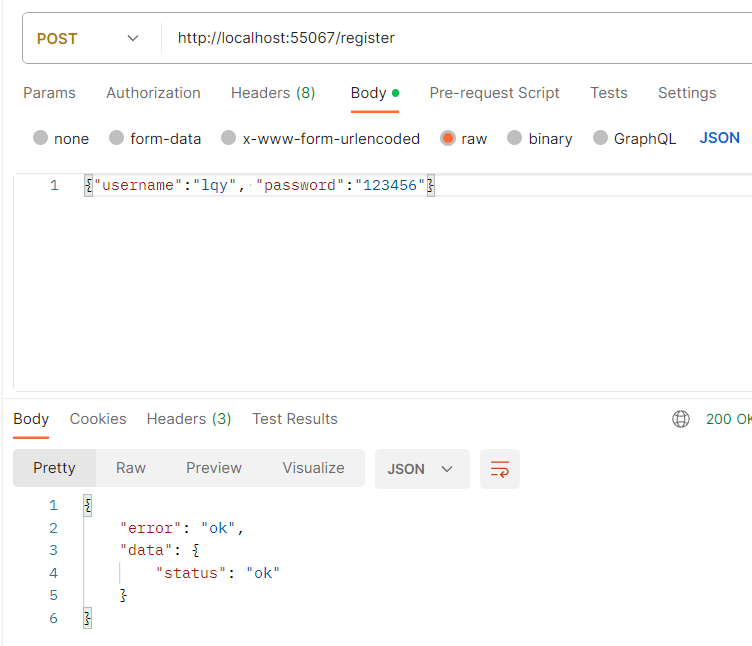Select the none body type radio
The height and width of the screenshot is (646, 752).
(x=40, y=138)
